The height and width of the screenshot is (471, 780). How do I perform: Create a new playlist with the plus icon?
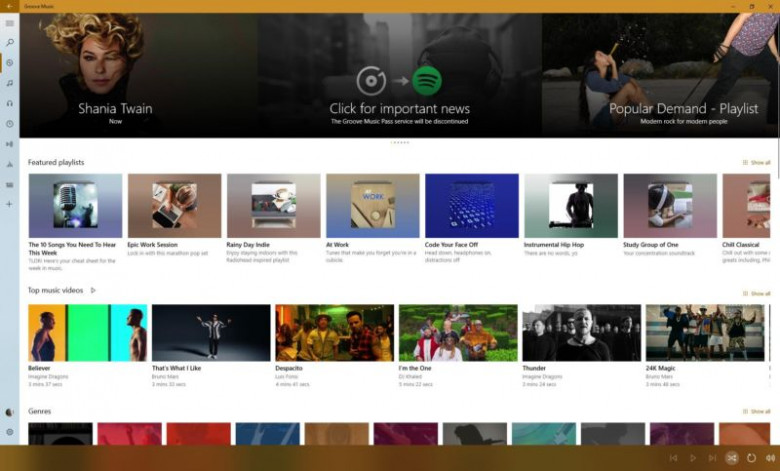[10, 204]
